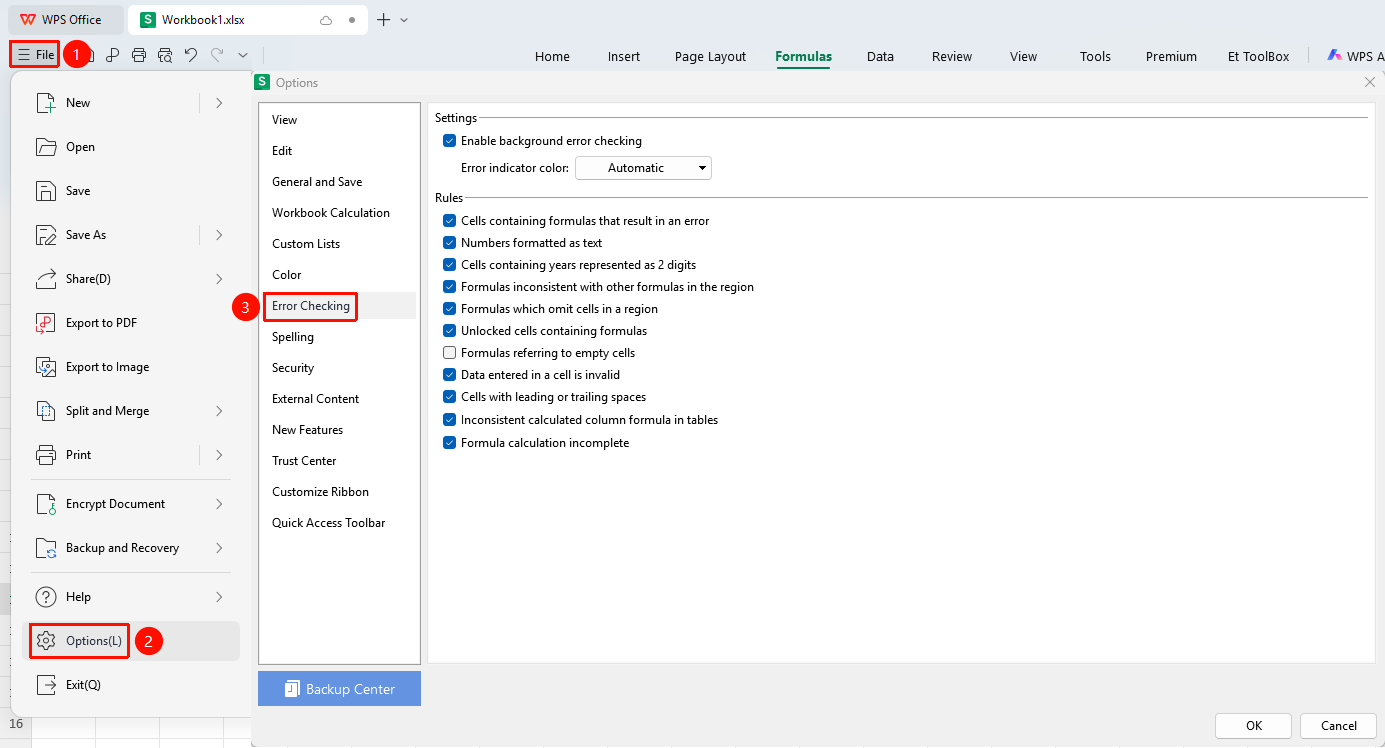
Task: Select Workbook Calculation in Options list
Action: pyautogui.click(x=331, y=213)
